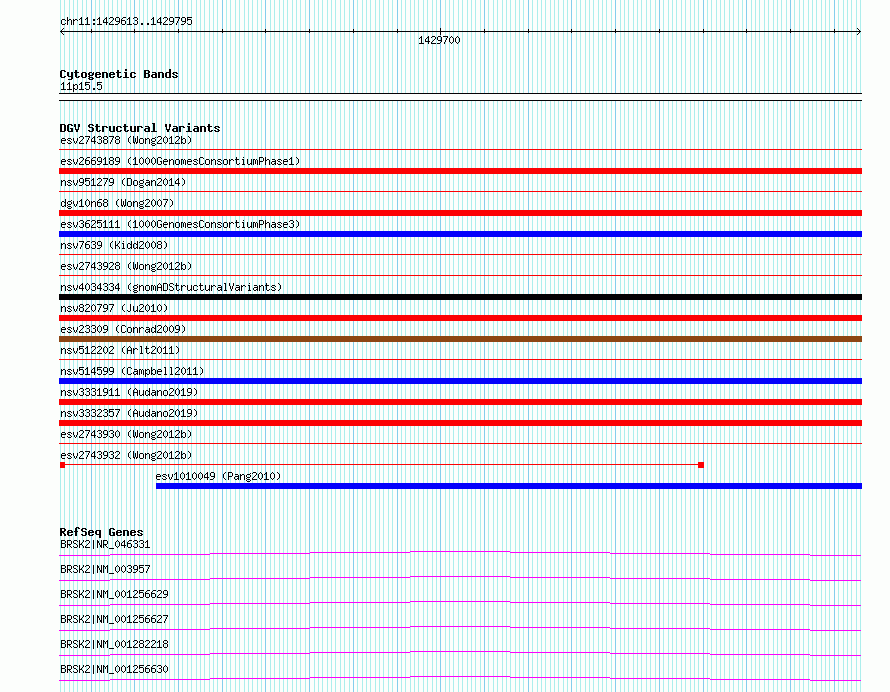Viewport: 890px width, 692px height.
Task: Open the BRSK2|NM_001256630 transcript
Action: tap(114, 669)
